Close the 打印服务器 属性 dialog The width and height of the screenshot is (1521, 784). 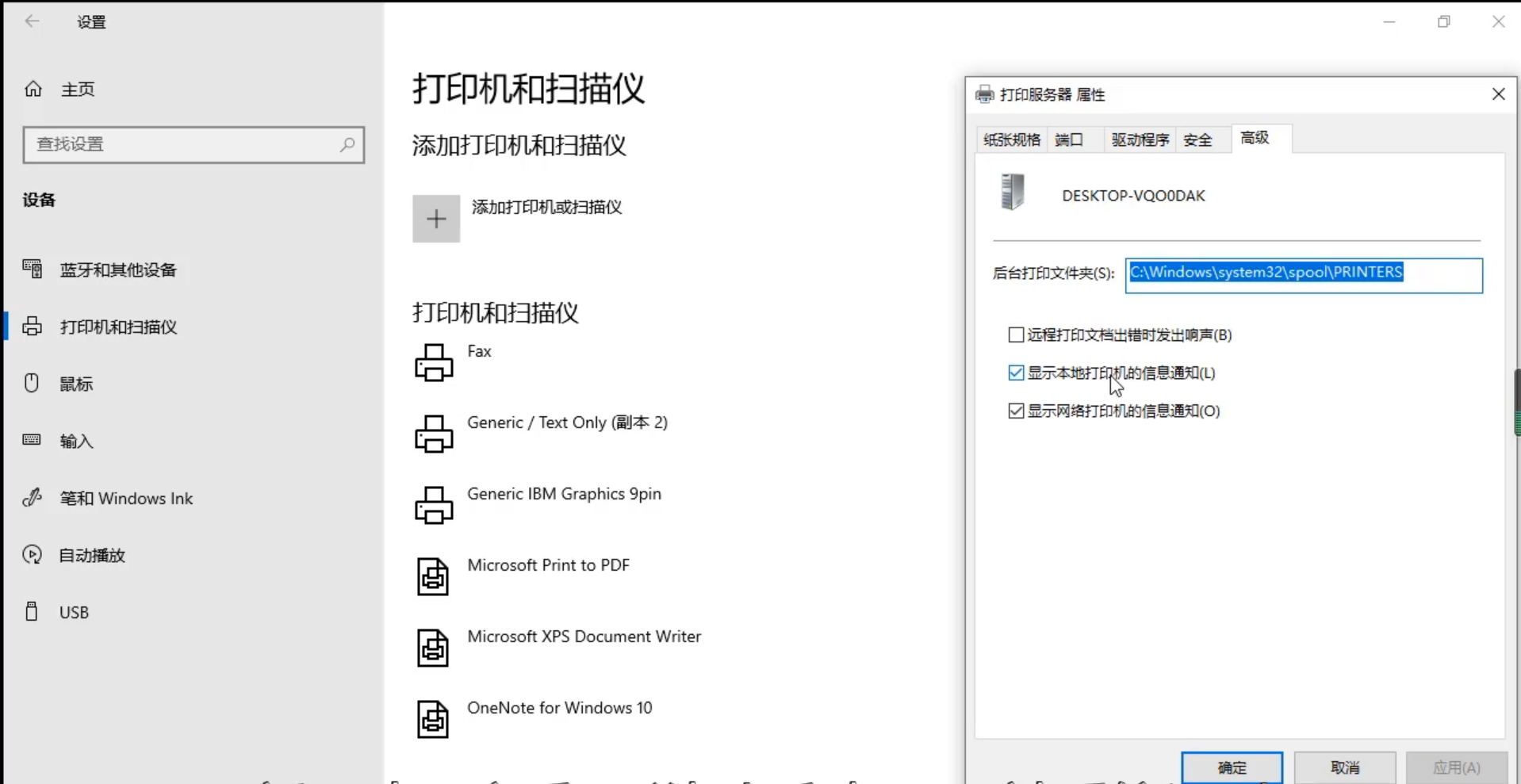pos(1498,94)
